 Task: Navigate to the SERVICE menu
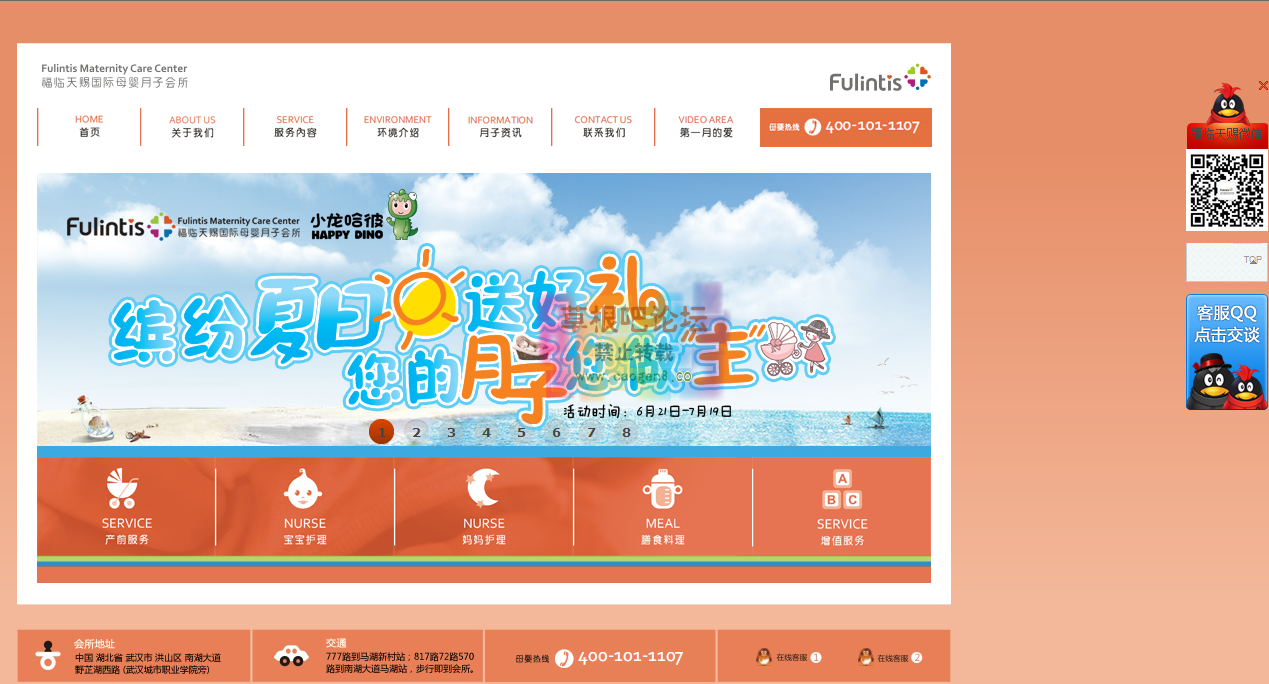(295, 126)
